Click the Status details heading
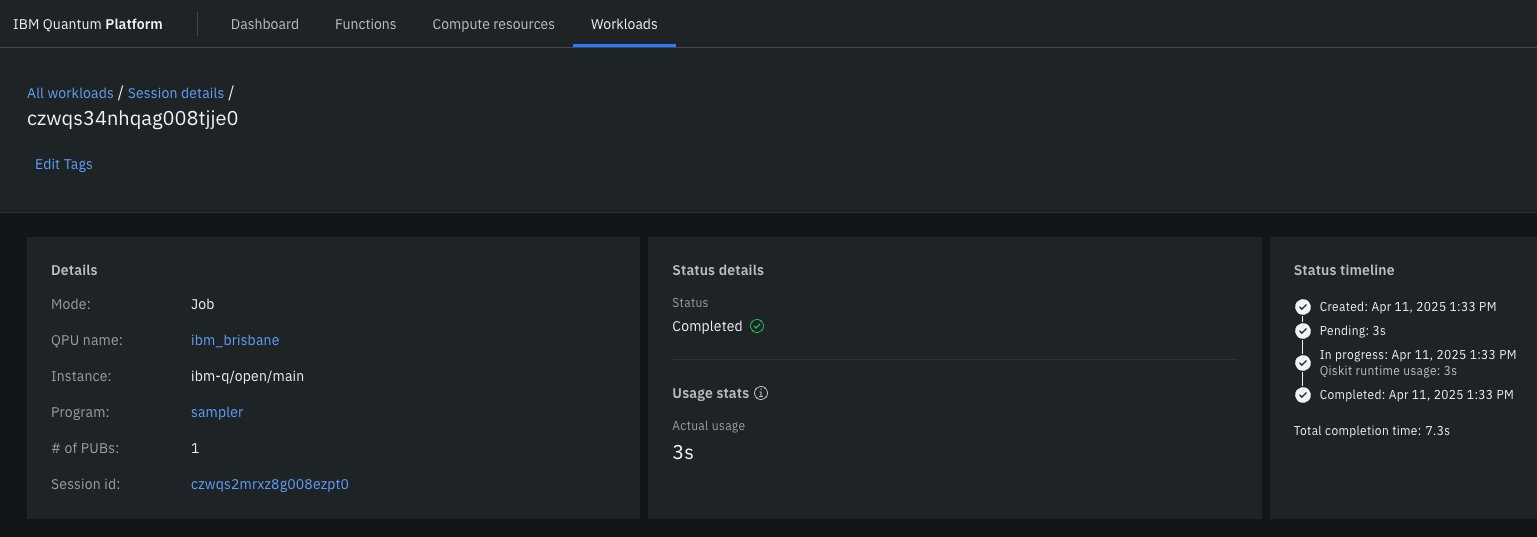Viewport: 1537px width, 537px height. (718, 270)
